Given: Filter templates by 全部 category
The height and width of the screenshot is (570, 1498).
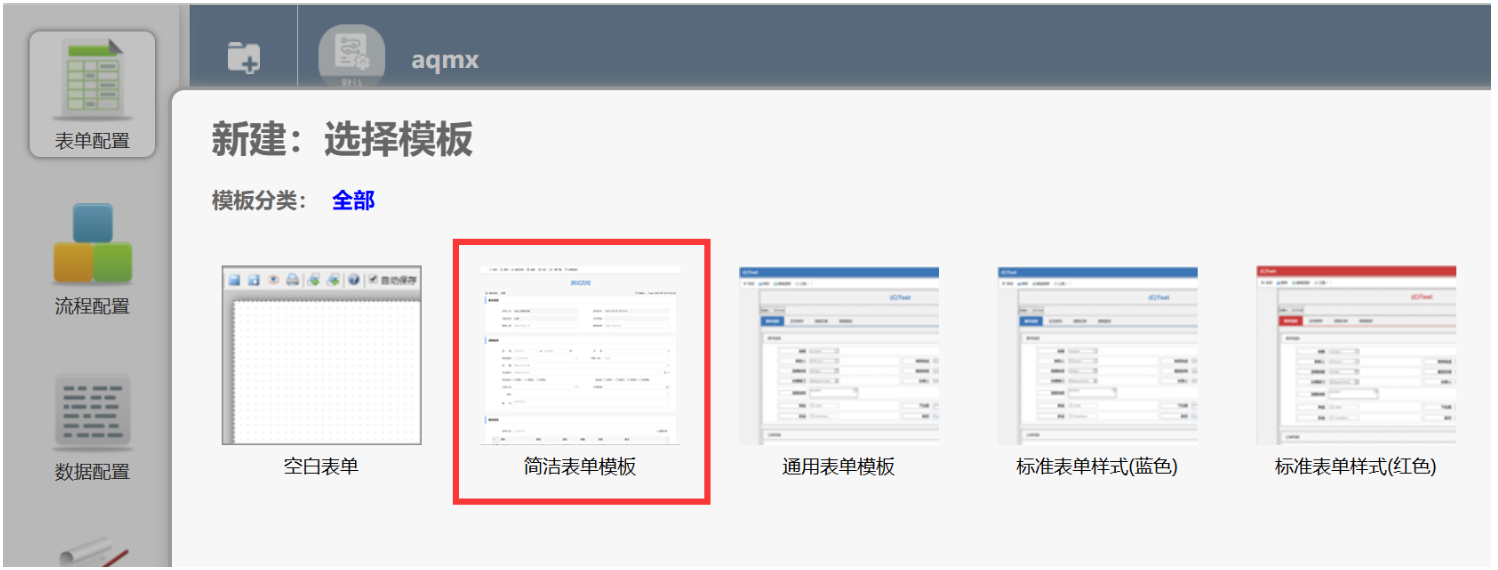Looking at the screenshot, I should pyautogui.click(x=353, y=200).
